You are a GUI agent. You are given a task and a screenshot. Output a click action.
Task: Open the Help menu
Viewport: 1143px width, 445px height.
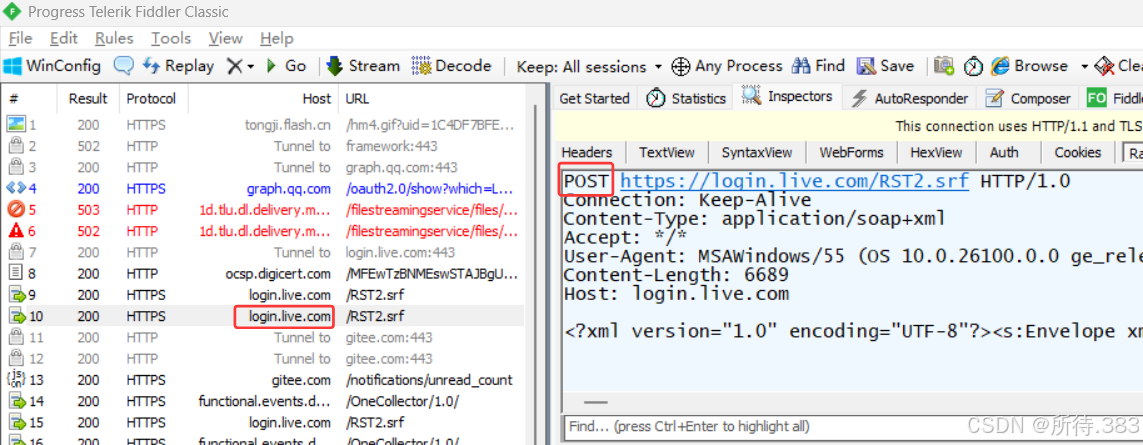point(276,39)
